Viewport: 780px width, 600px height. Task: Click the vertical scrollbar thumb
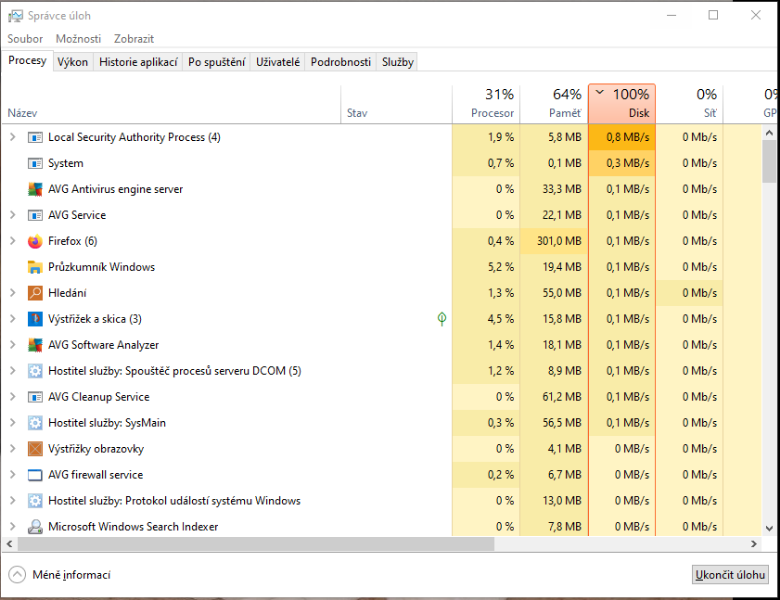coord(769,161)
